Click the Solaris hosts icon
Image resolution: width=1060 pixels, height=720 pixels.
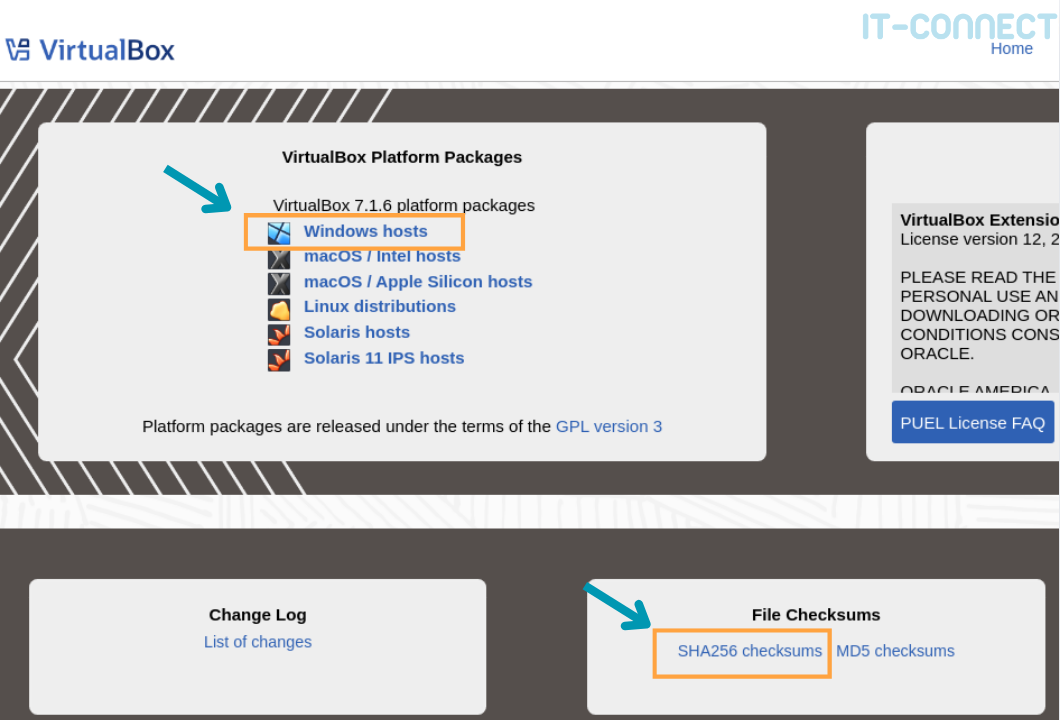(x=279, y=334)
